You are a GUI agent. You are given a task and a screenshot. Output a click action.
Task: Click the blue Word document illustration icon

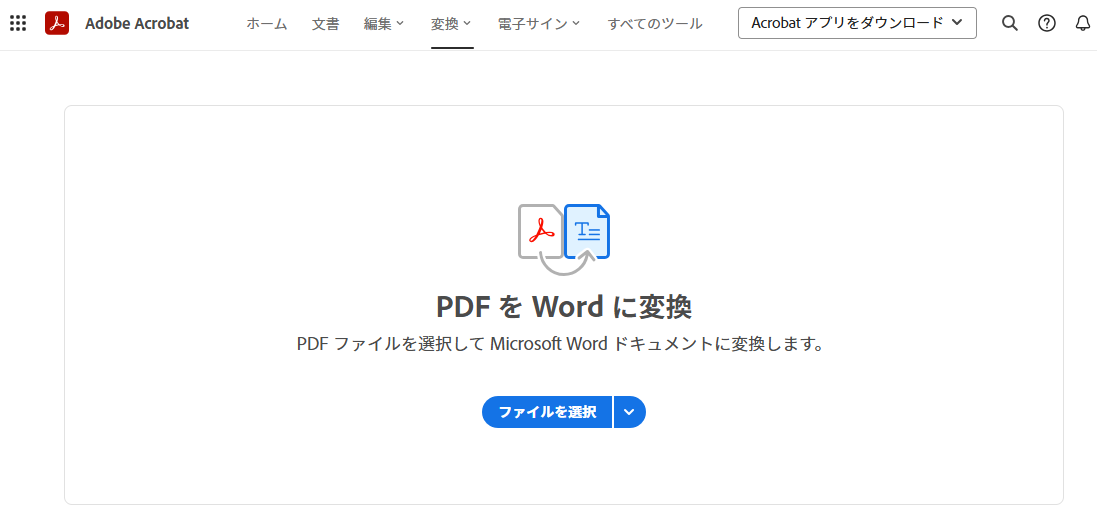click(588, 231)
